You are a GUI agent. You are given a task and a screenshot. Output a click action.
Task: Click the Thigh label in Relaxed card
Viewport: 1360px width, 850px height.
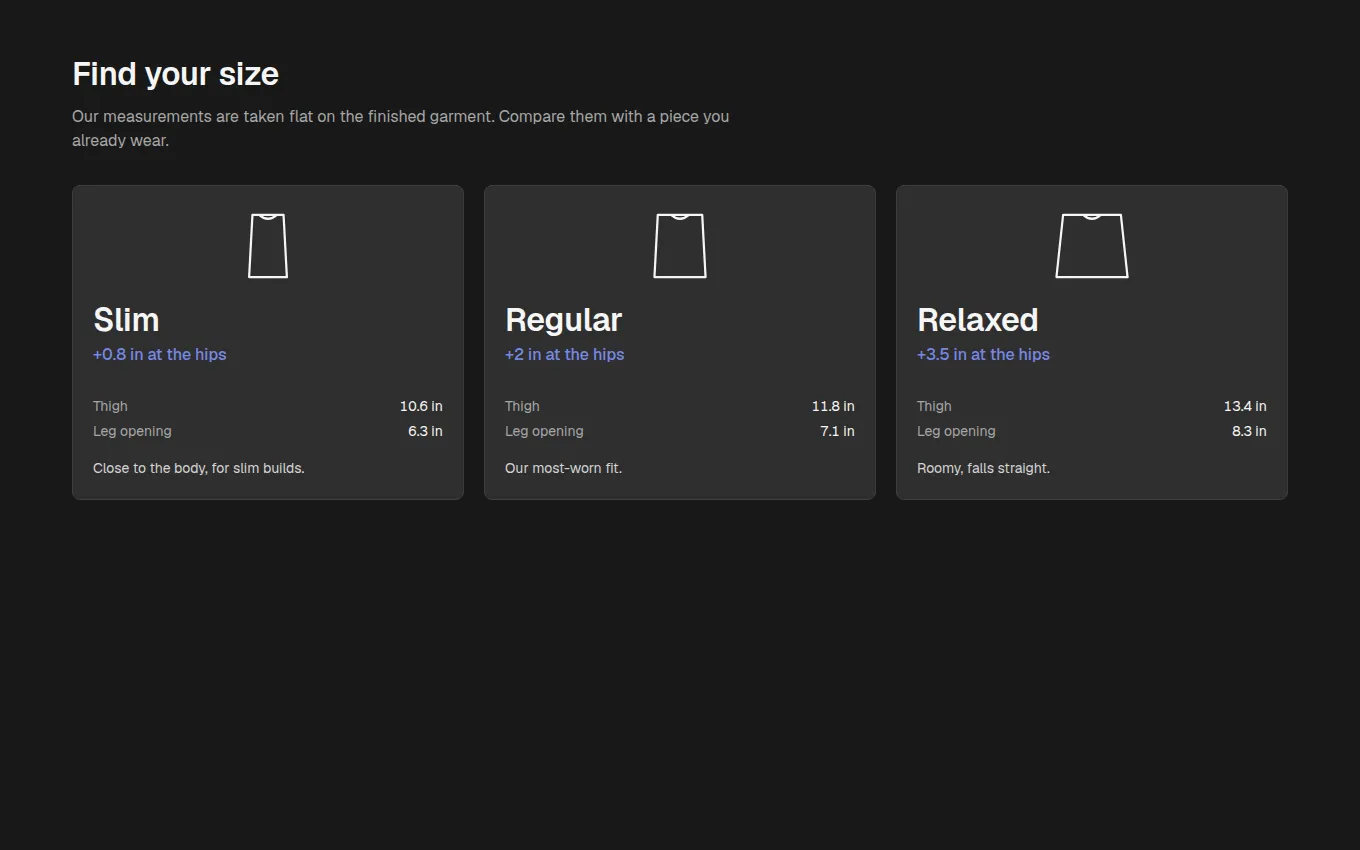coord(934,406)
